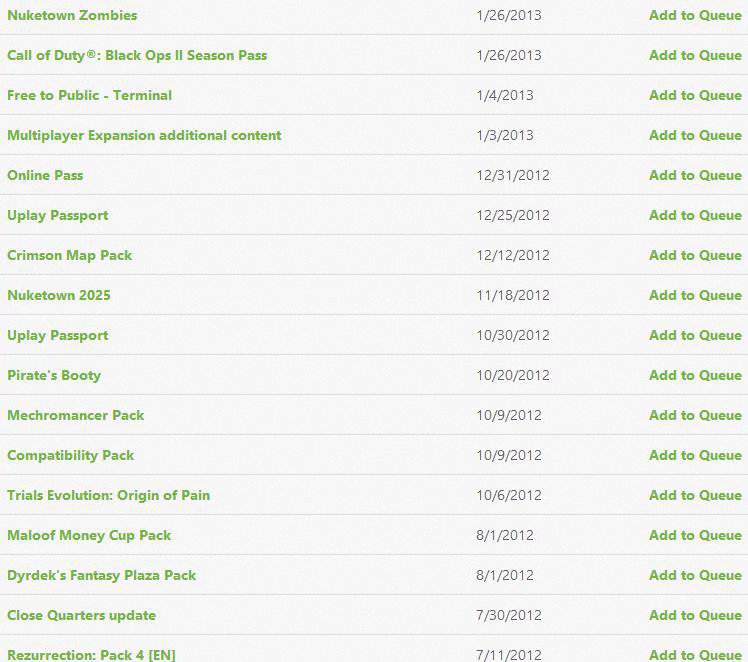Add Mechromancer Pack to queue
This screenshot has height=662, width=748.
pyautogui.click(x=695, y=415)
